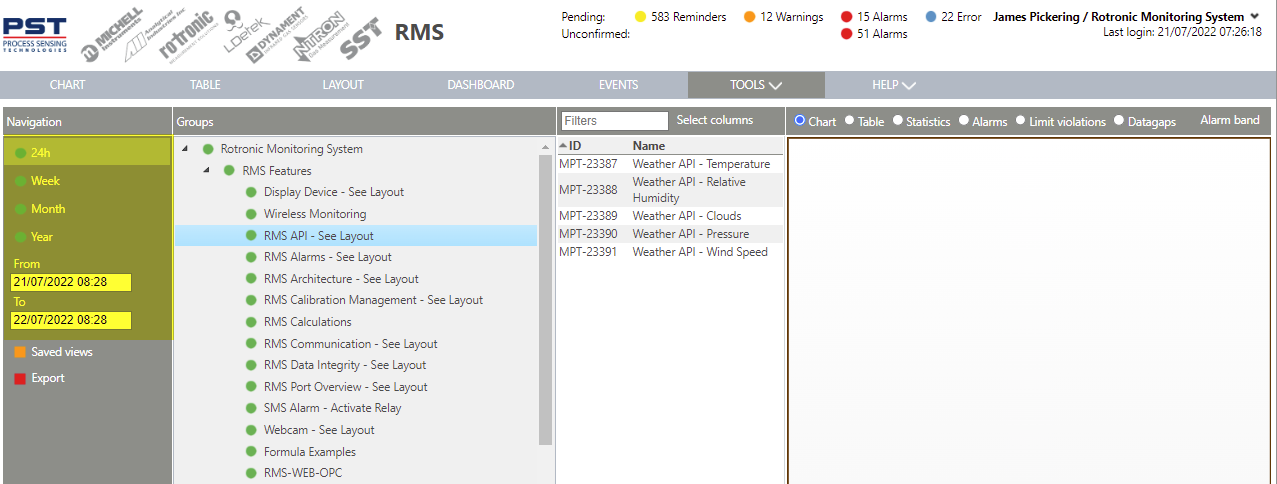Screen dimensions: 1277x484
Task: Open the DASHBOARD tab
Action: click(481, 85)
